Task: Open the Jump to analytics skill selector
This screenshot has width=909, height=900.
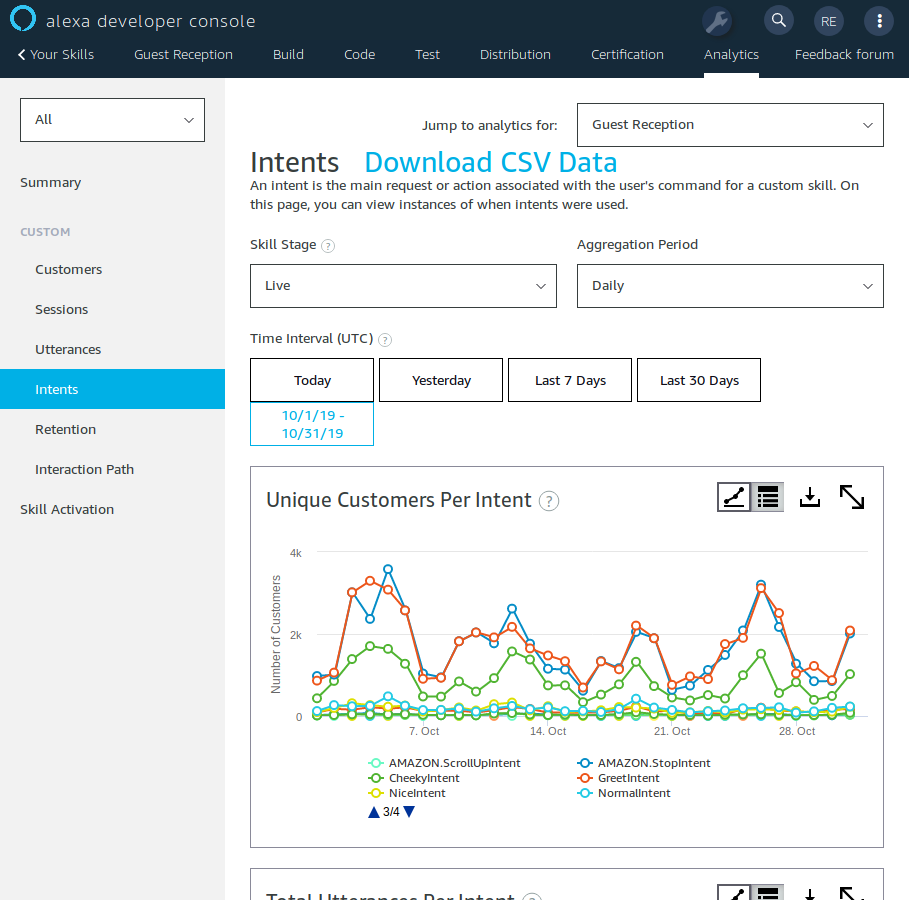Action: 730,124
